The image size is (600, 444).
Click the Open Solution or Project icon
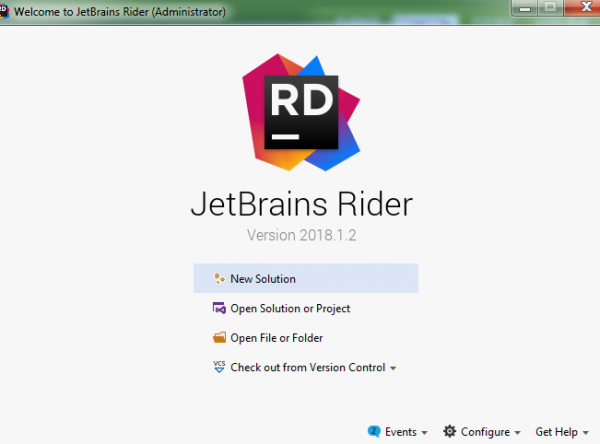click(219, 308)
